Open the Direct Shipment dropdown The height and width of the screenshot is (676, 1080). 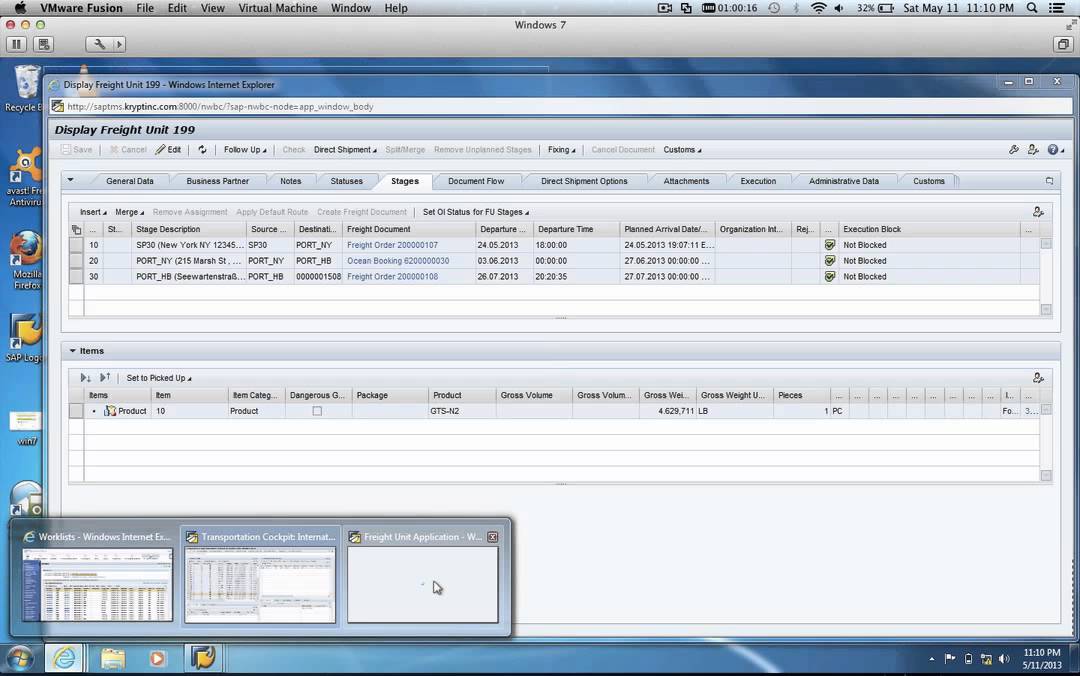coord(345,150)
